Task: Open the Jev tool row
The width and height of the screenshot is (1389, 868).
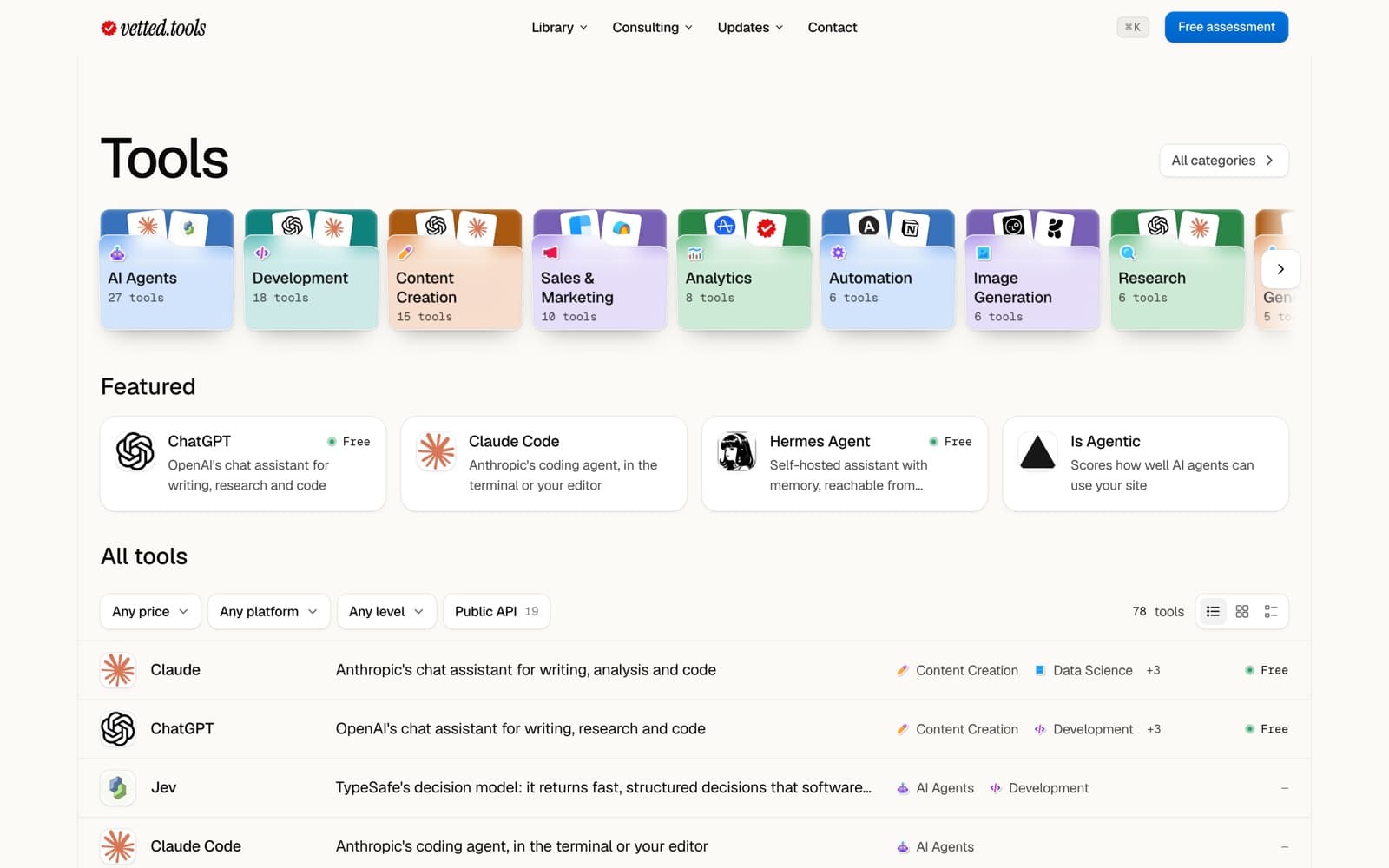Action: pos(694,788)
